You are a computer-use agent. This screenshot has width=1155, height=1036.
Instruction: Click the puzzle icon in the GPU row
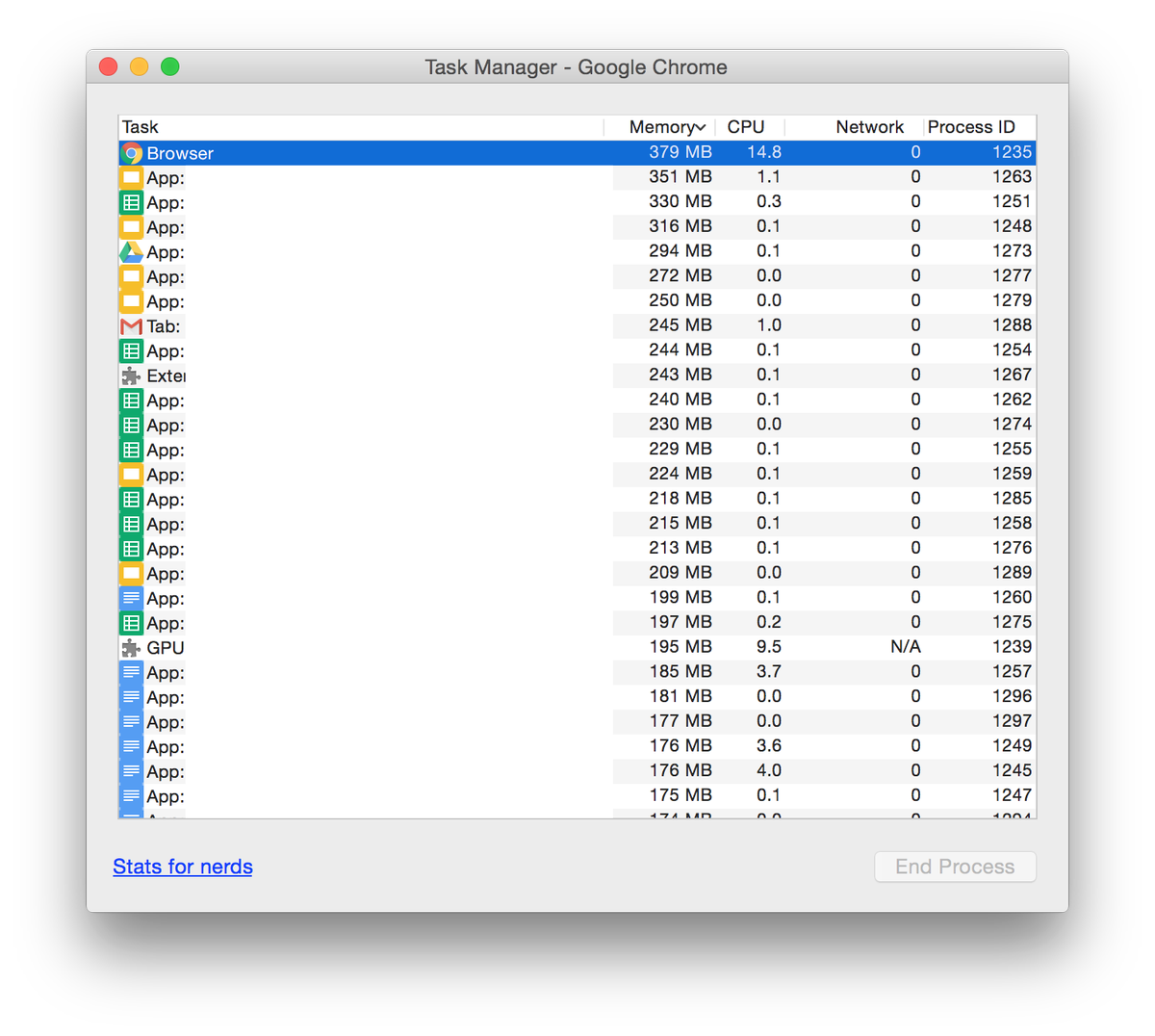[x=131, y=648]
